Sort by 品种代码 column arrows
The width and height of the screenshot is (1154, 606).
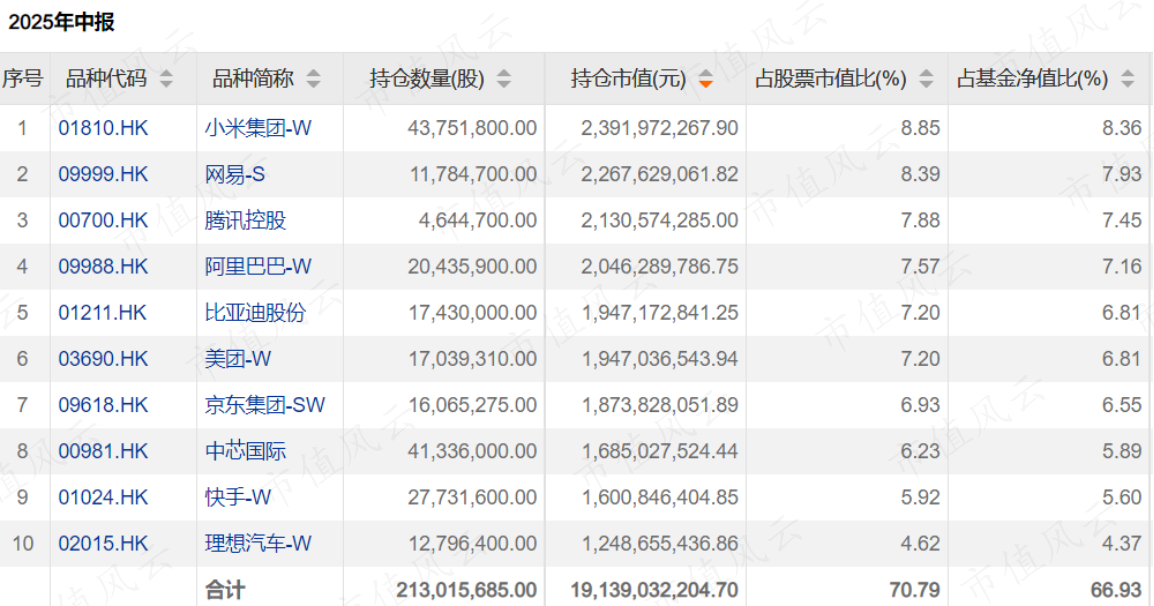click(x=166, y=79)
